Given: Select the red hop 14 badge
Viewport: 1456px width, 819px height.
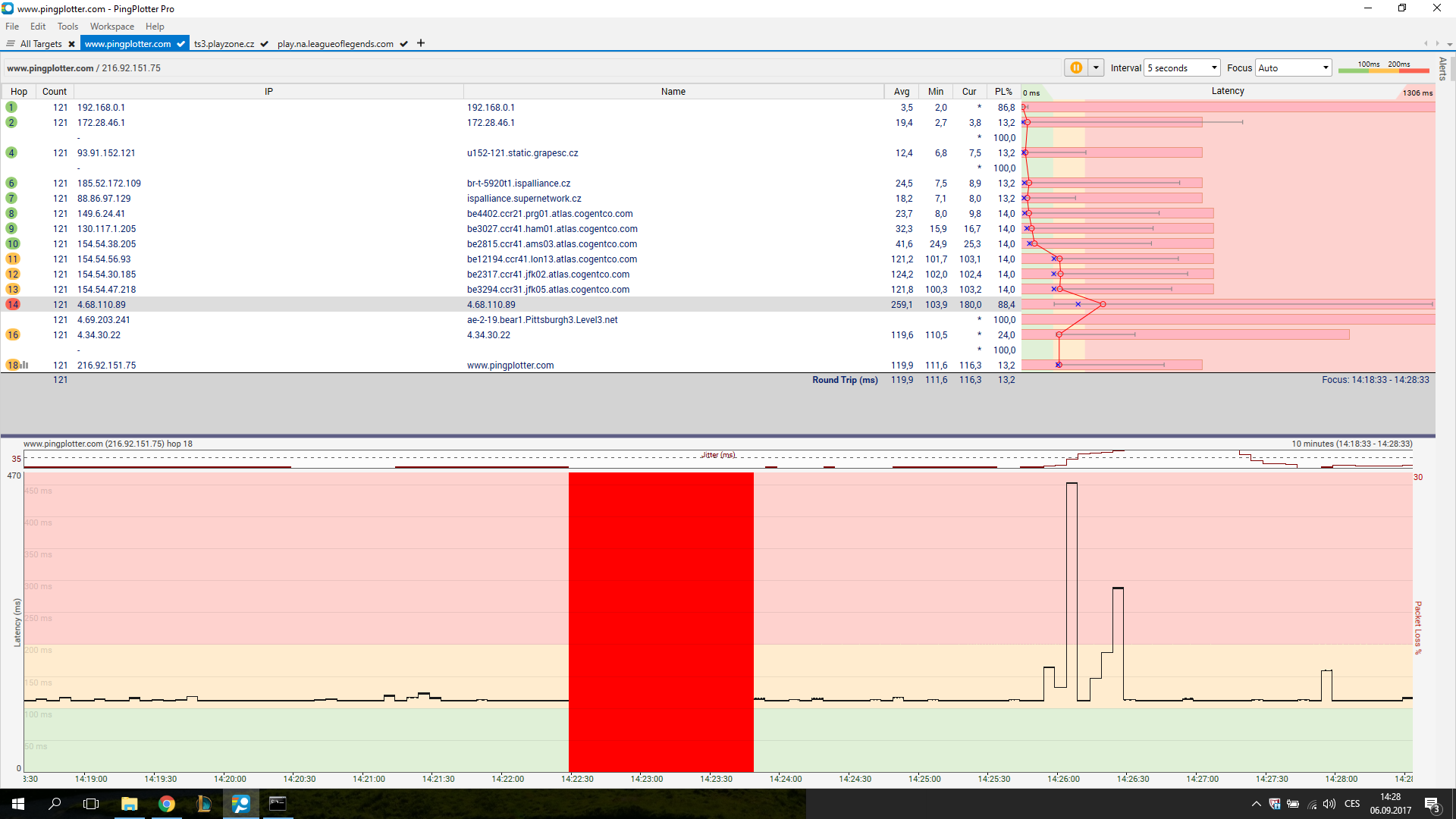Looking at the screenshot, I should coord(12,304).
